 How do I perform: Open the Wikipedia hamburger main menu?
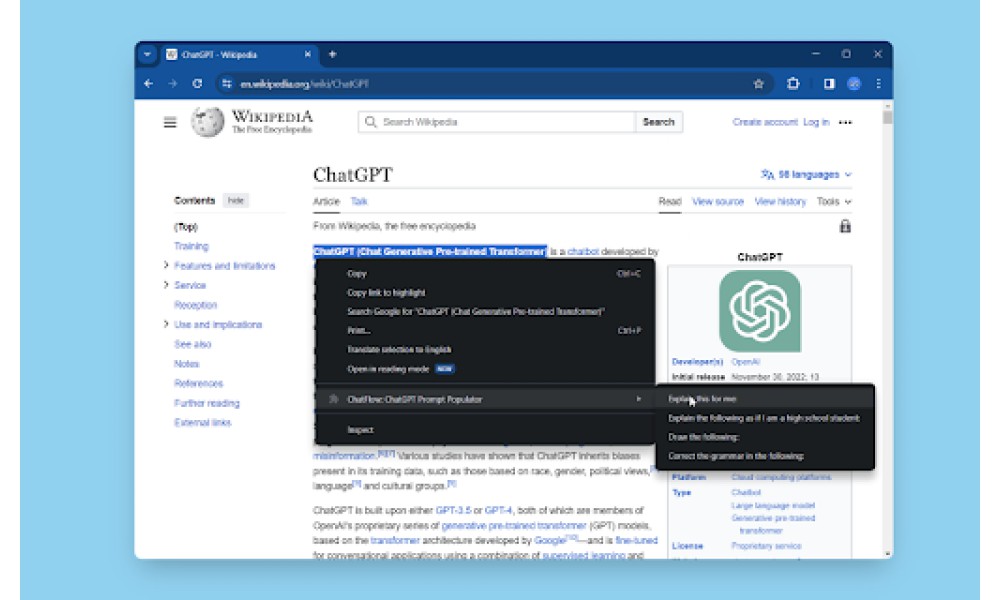[x=170, y=122]
